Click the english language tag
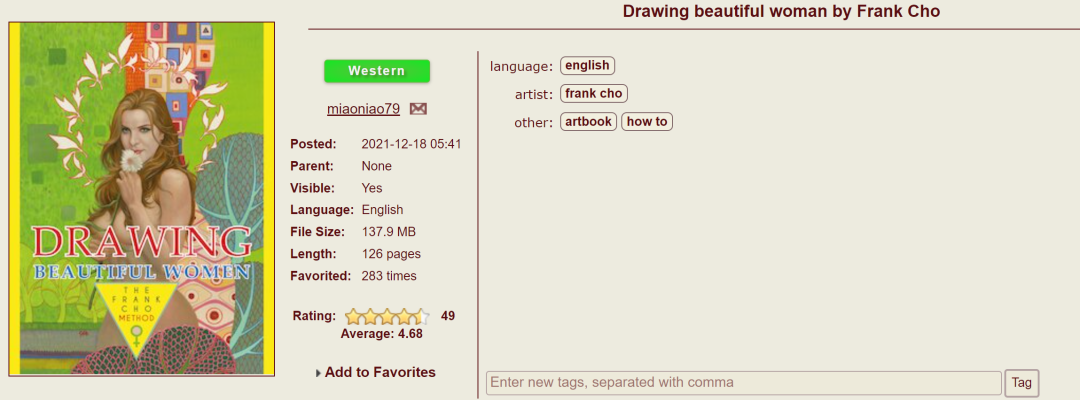The height and width of the screenshot is (400, 1080). [588, 65]
